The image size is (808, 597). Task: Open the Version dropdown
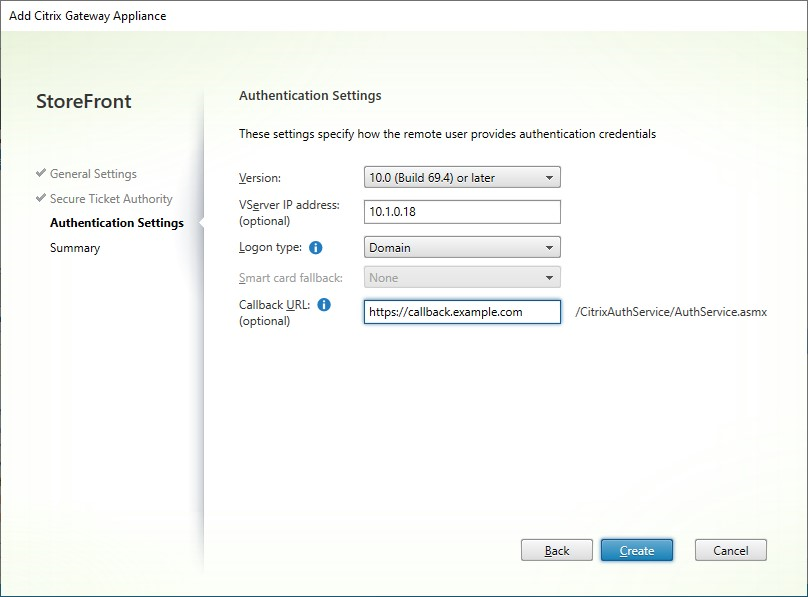462,175
